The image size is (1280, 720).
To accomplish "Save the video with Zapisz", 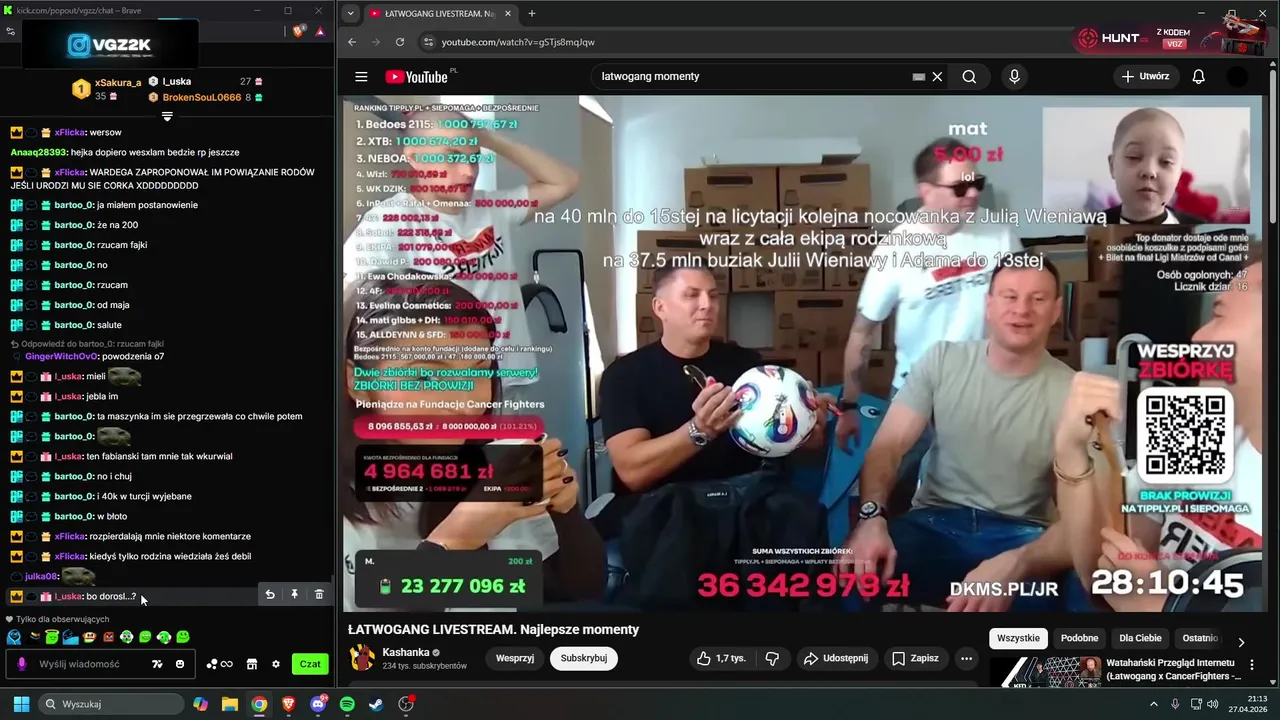I will [915, 658].
